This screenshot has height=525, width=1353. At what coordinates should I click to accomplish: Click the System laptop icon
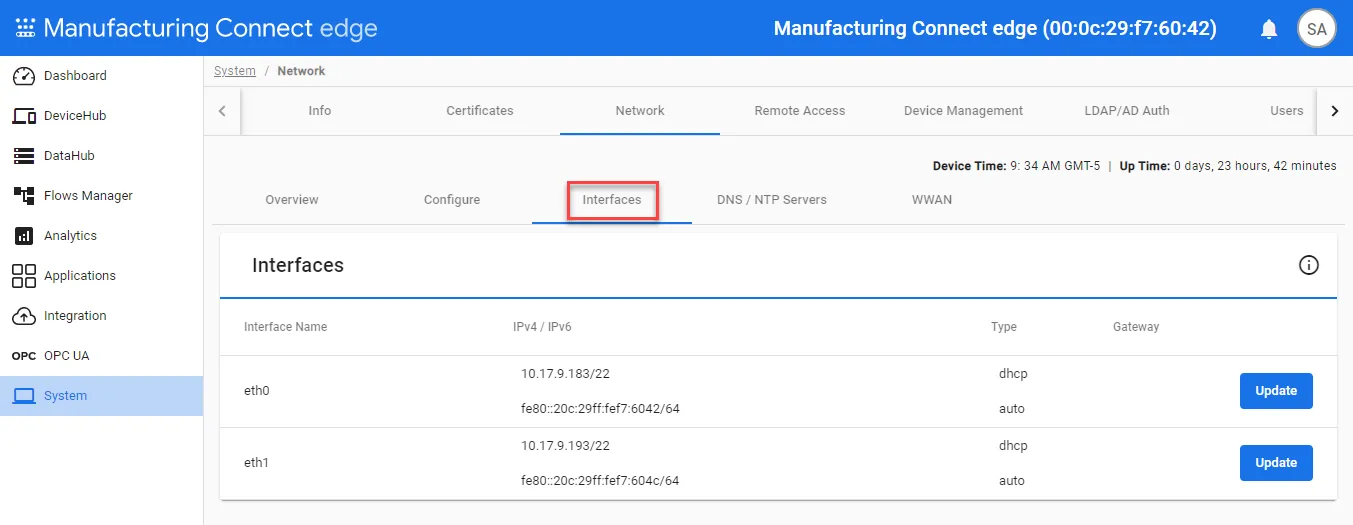(24, 396)
